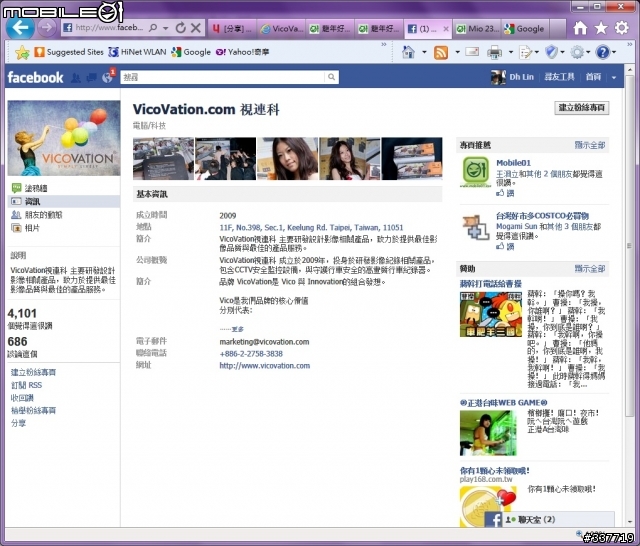Open 台灣好市多COSTCO必買物 page link
Viewport: 640px width, 546px height.
tap(542, 215)
